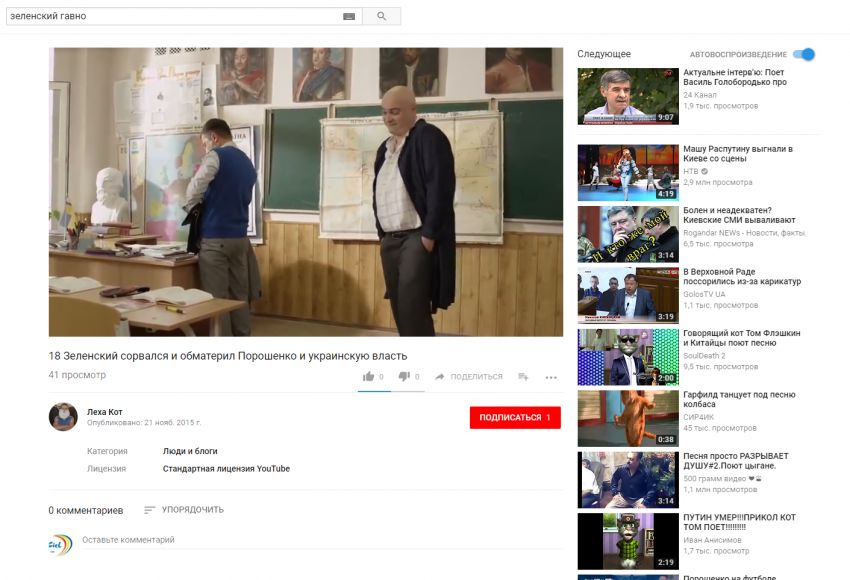Open the Говорящий кот Том thumbnail
Screen dimensions: 850x580
click(x=628, y=357)
